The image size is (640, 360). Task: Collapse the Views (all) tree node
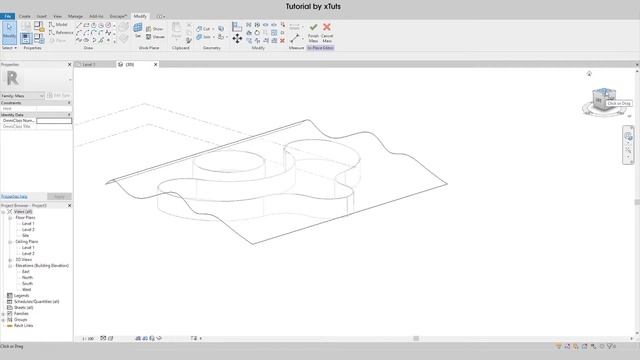(3, 212)
